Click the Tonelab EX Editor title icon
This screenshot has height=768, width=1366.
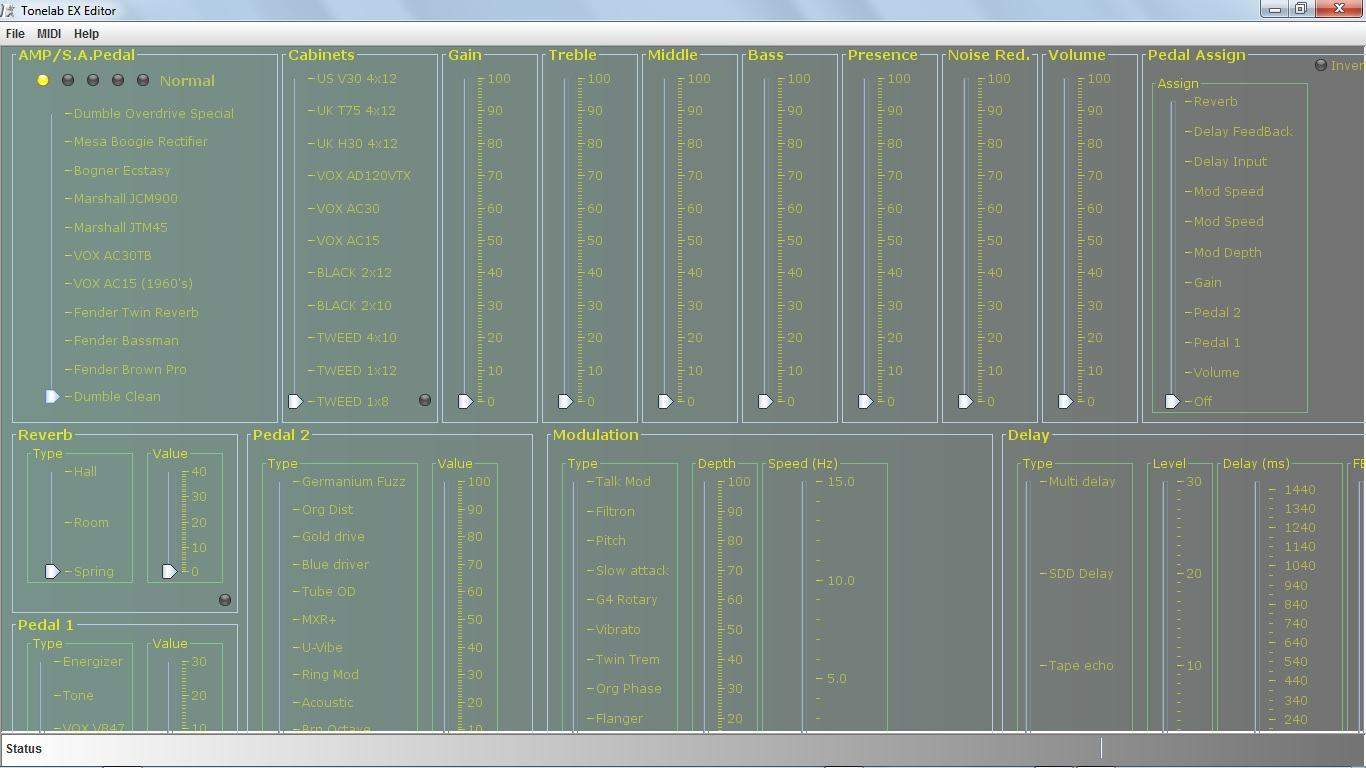[9, 10]
